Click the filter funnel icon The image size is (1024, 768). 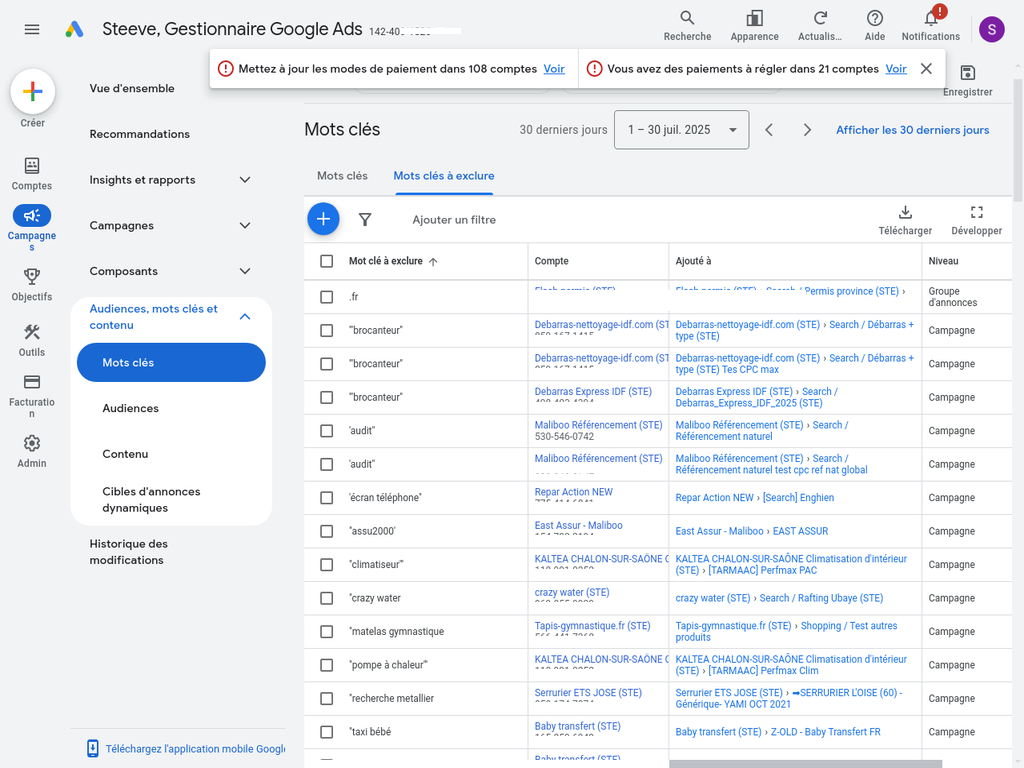[x=365, y=219]
